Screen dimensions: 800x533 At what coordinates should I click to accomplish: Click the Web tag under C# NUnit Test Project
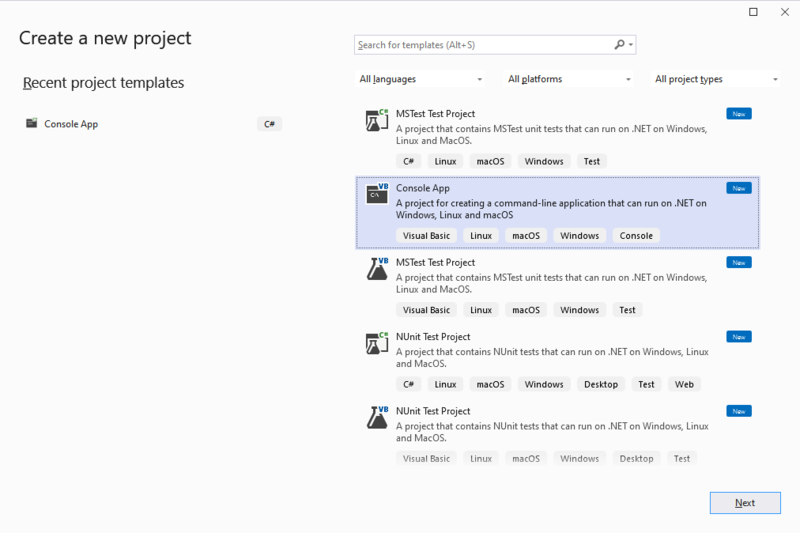point(684,384)
